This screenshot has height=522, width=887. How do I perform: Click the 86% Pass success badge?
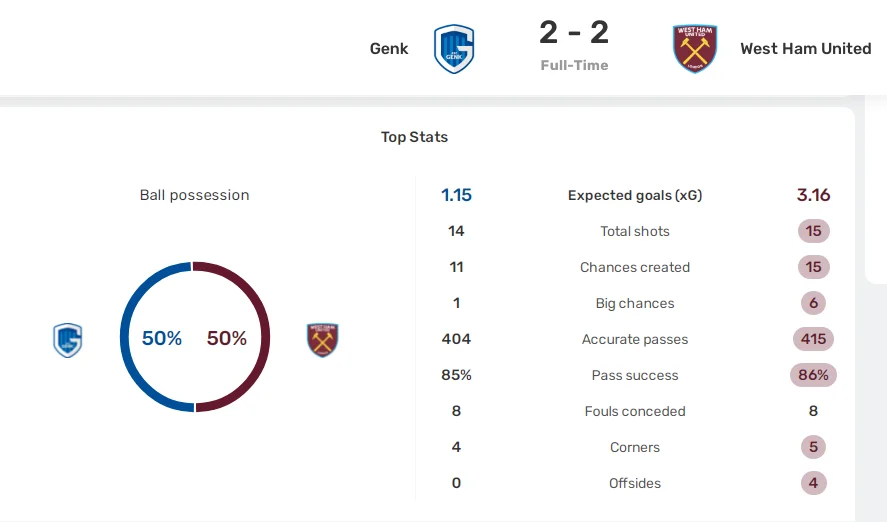pos(813,375)
